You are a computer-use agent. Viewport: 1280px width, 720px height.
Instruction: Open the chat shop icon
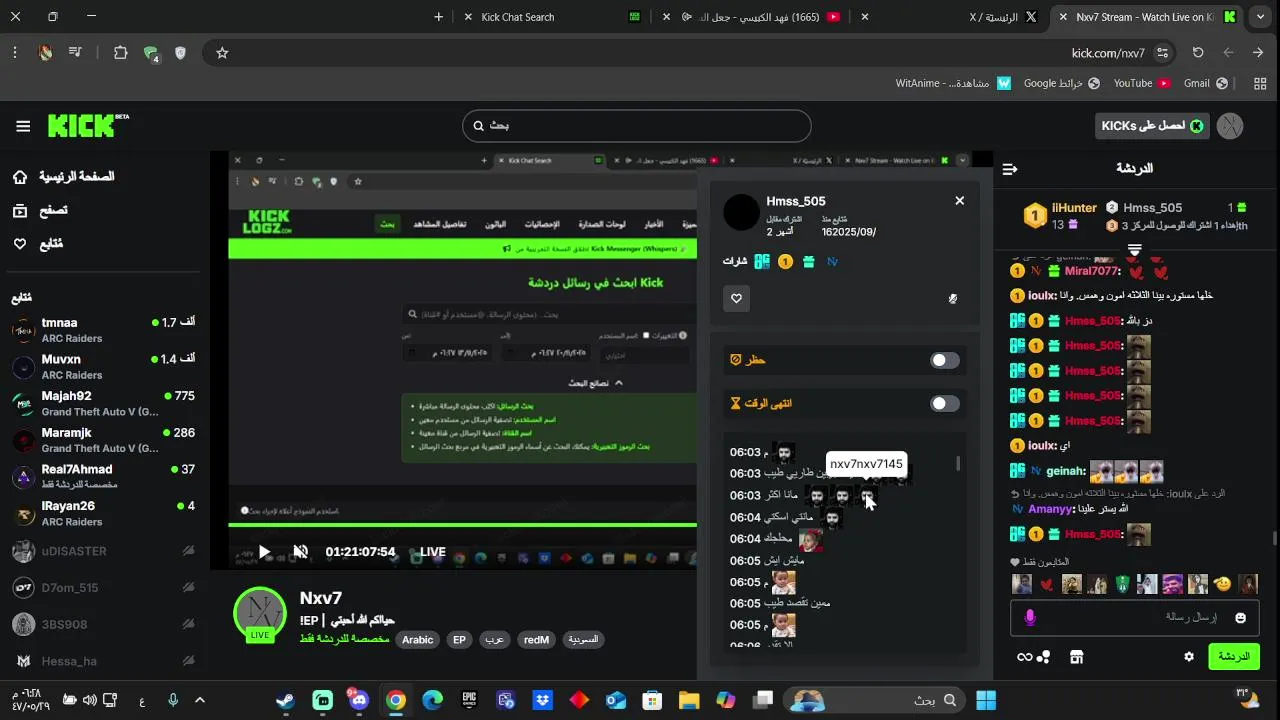(1076, 657)
